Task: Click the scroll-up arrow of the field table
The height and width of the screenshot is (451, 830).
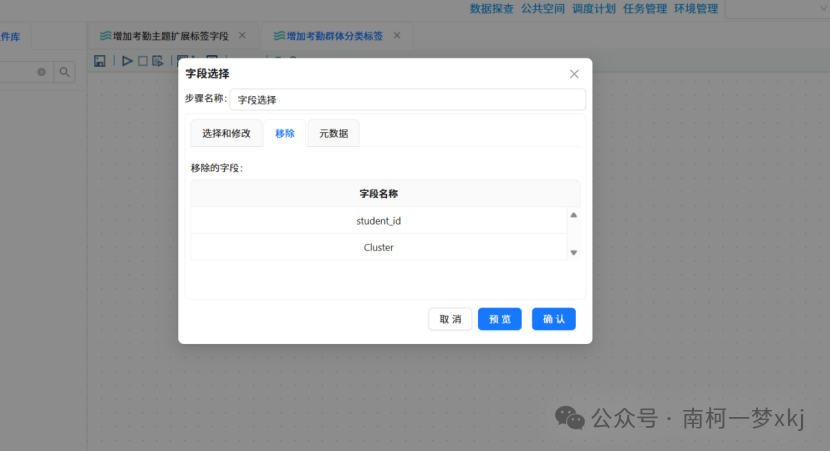Action: click(573, 215)
